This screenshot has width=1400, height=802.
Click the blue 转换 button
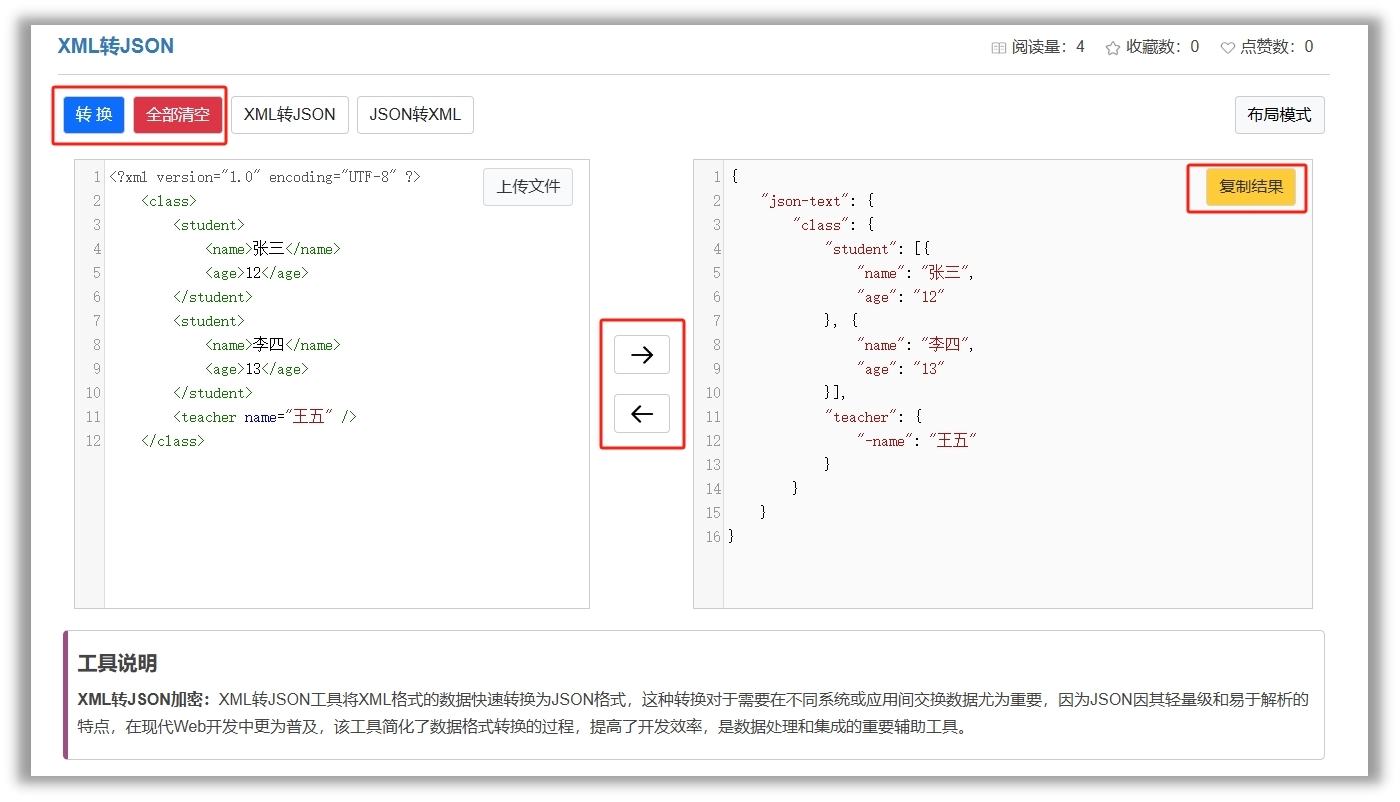(94, 114)
